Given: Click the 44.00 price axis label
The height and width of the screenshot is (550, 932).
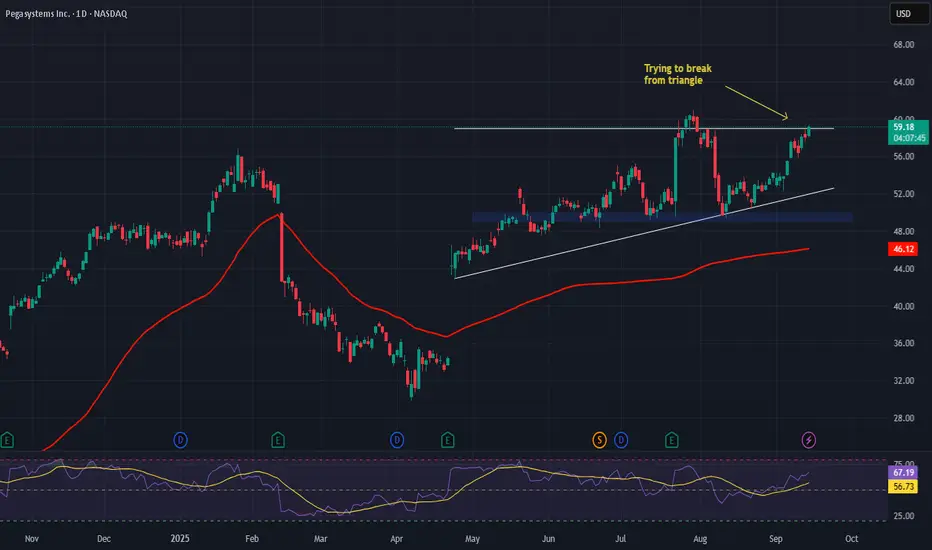Looking at the screenshot, I should [x=903, y=269].
